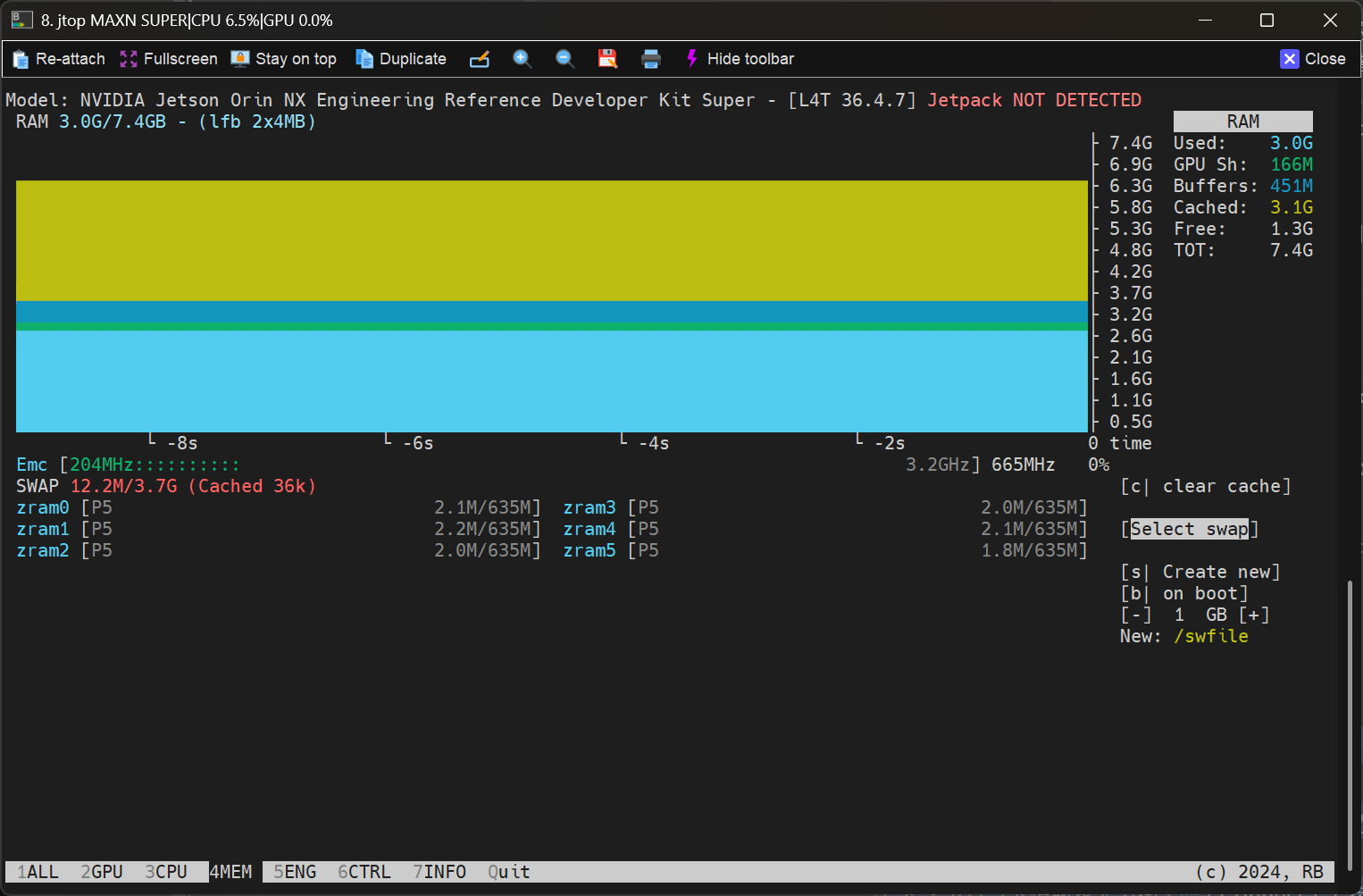Print terminal contents with the printer icon
Screen dimensions: 1363x896
pos(651,59)
